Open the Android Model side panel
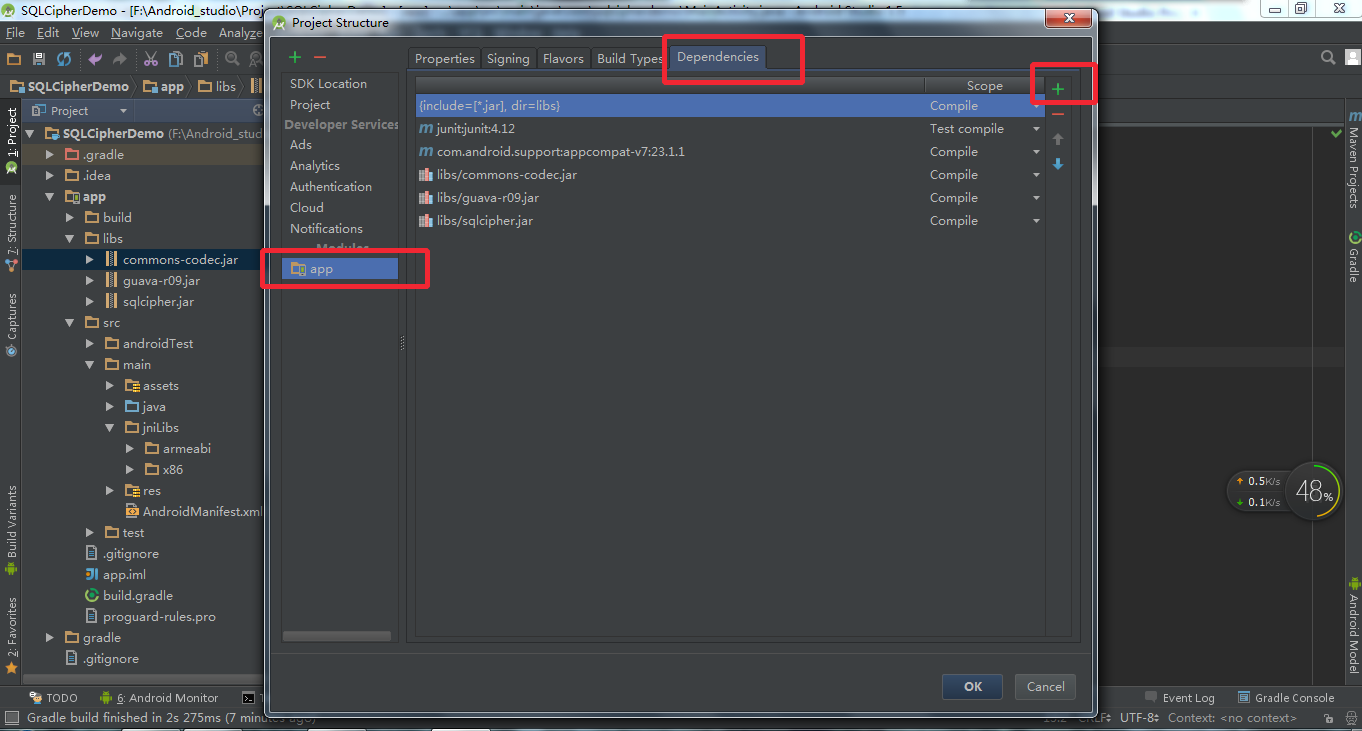 [x=1354, y=625]
